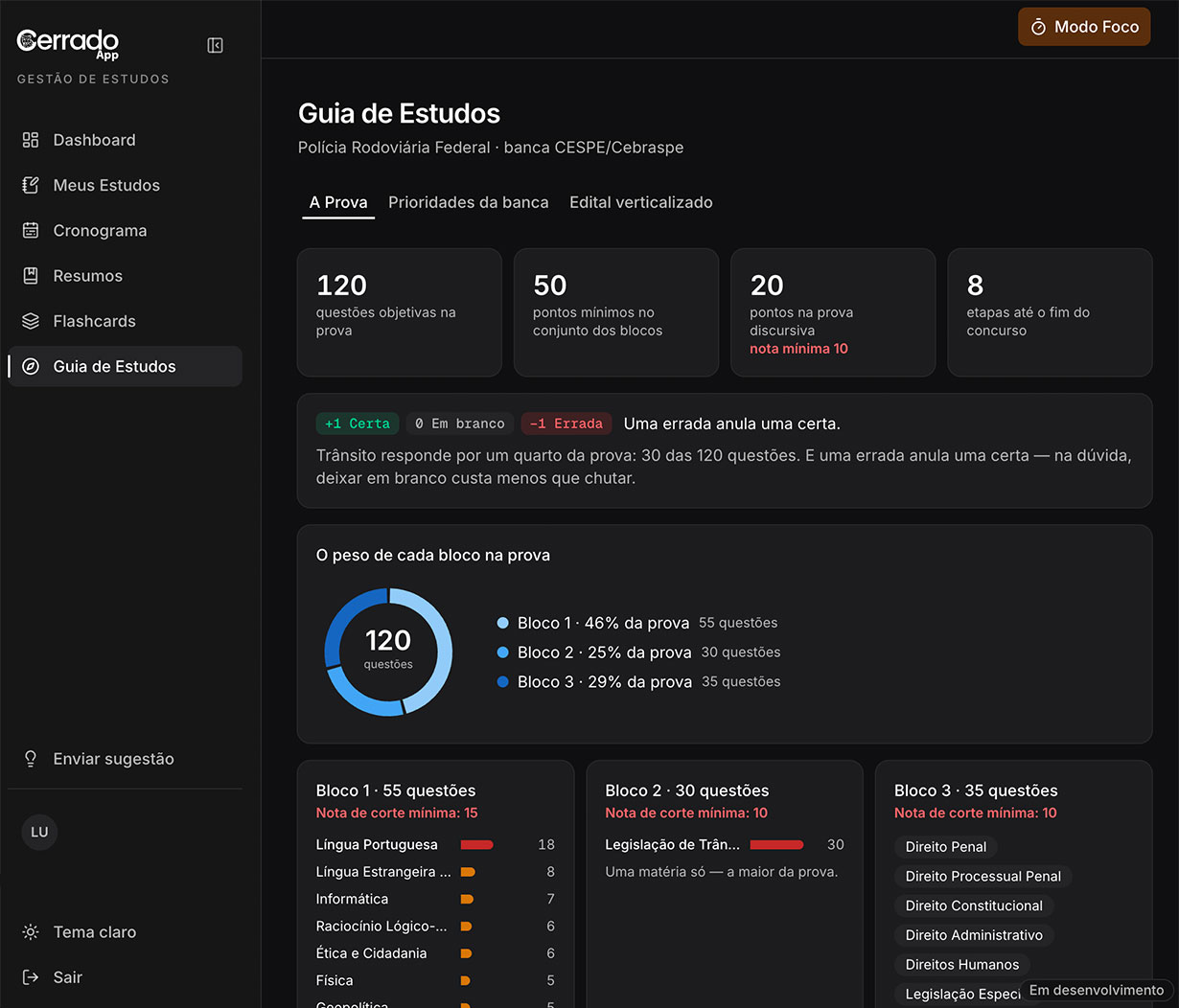
Task: Activate the Modo Foco button
Action: [1084, 27]
